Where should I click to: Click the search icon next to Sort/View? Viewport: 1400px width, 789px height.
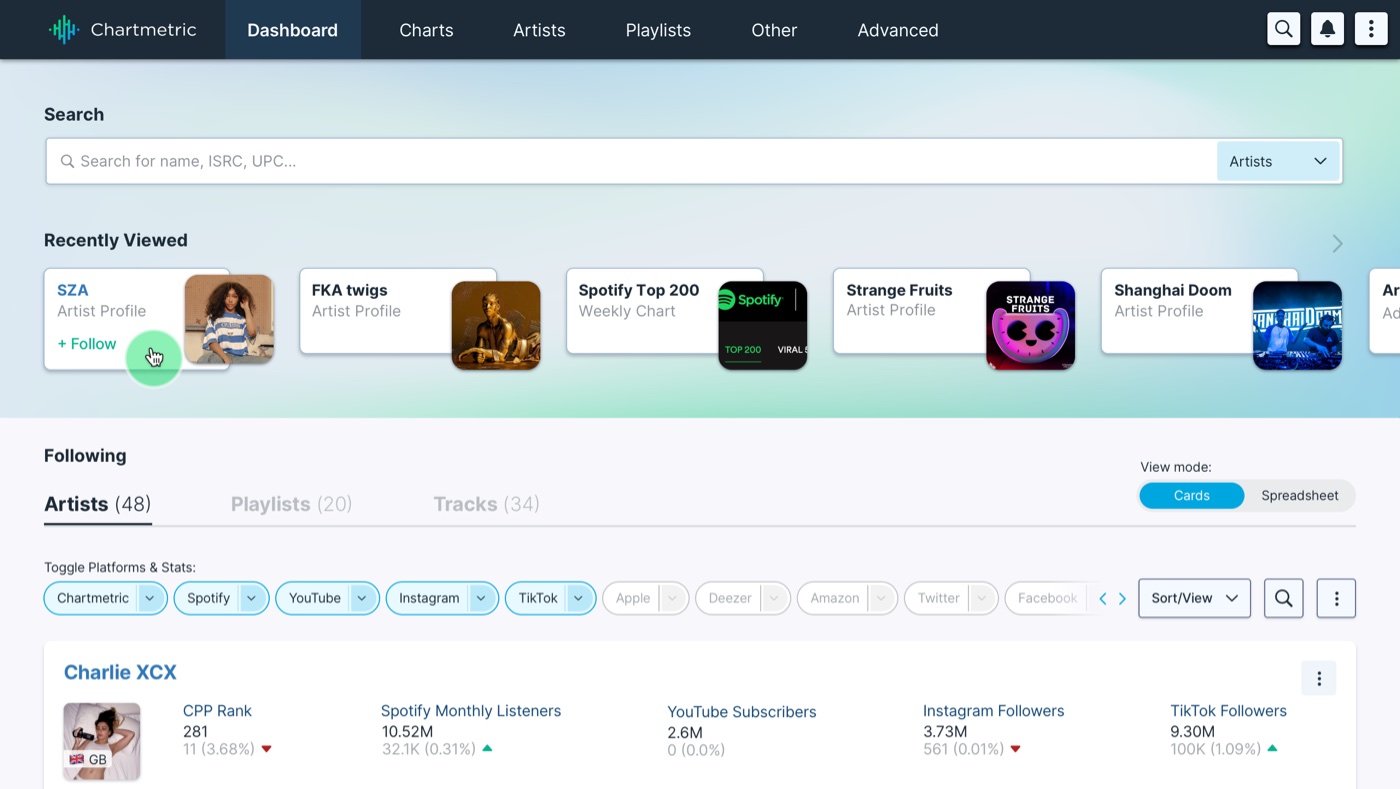click(1284, 598)
